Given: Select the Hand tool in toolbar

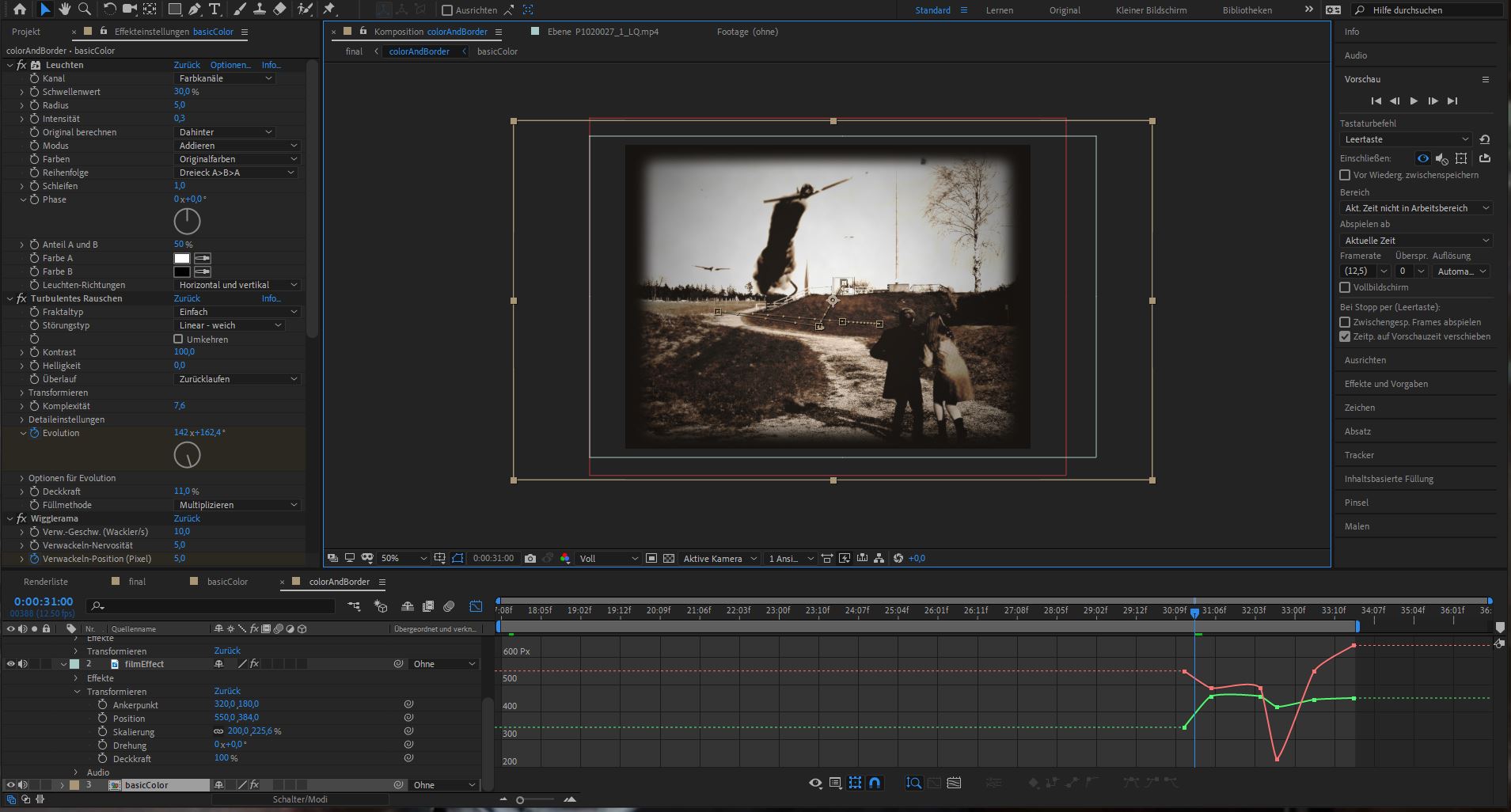Looking at the screenshot, I should pyautogui.click(x=64, y=9).
